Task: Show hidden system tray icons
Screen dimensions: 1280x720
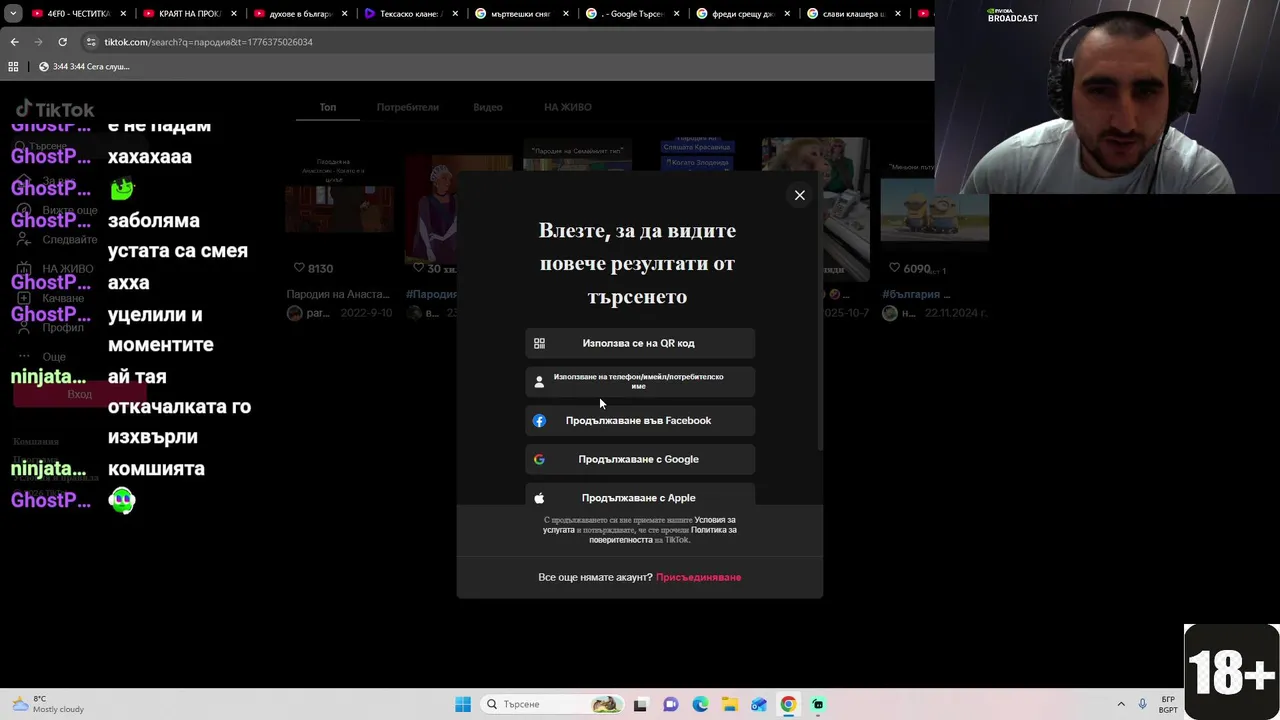Action: tap(1121, 704)
